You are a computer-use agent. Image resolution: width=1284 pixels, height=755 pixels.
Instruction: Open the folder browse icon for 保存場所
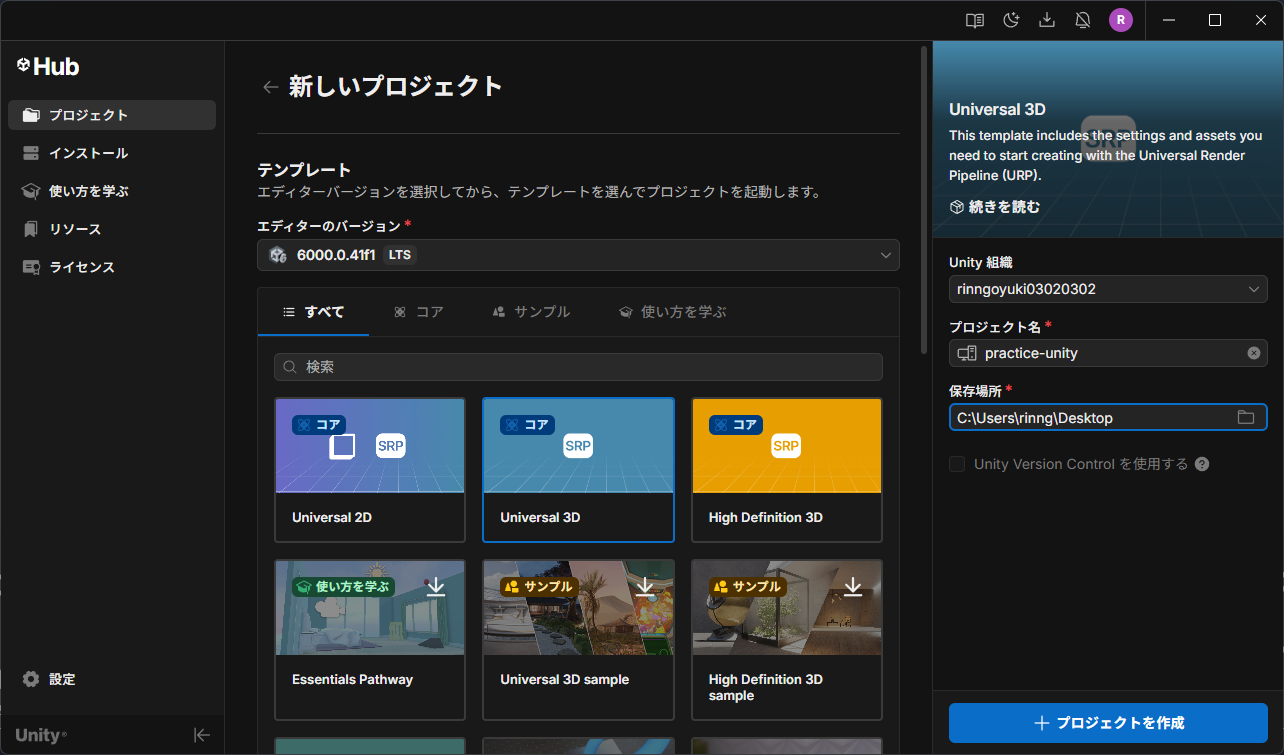click(1246, 417)
